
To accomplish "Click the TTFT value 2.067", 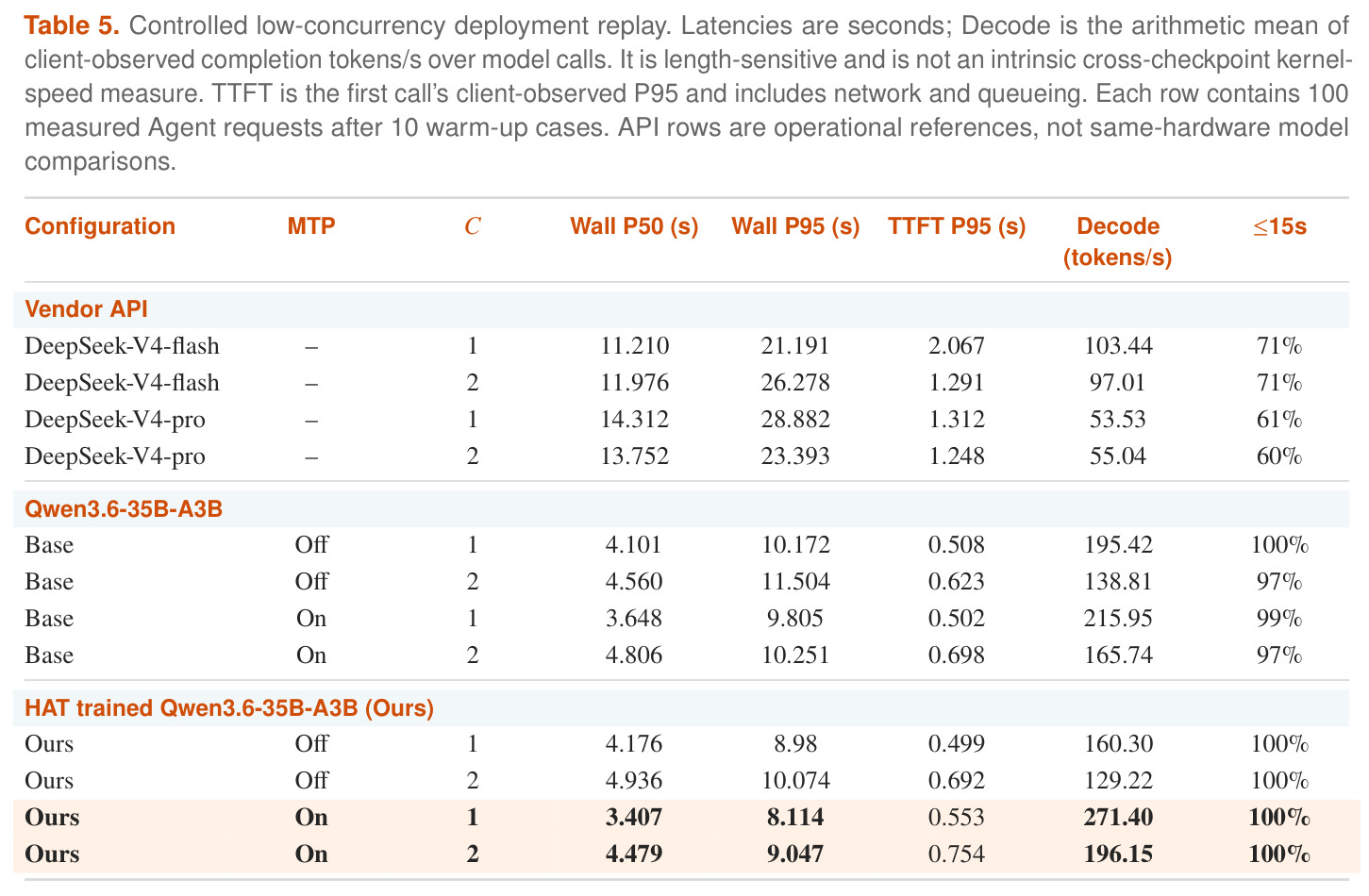I will point(957,346).
